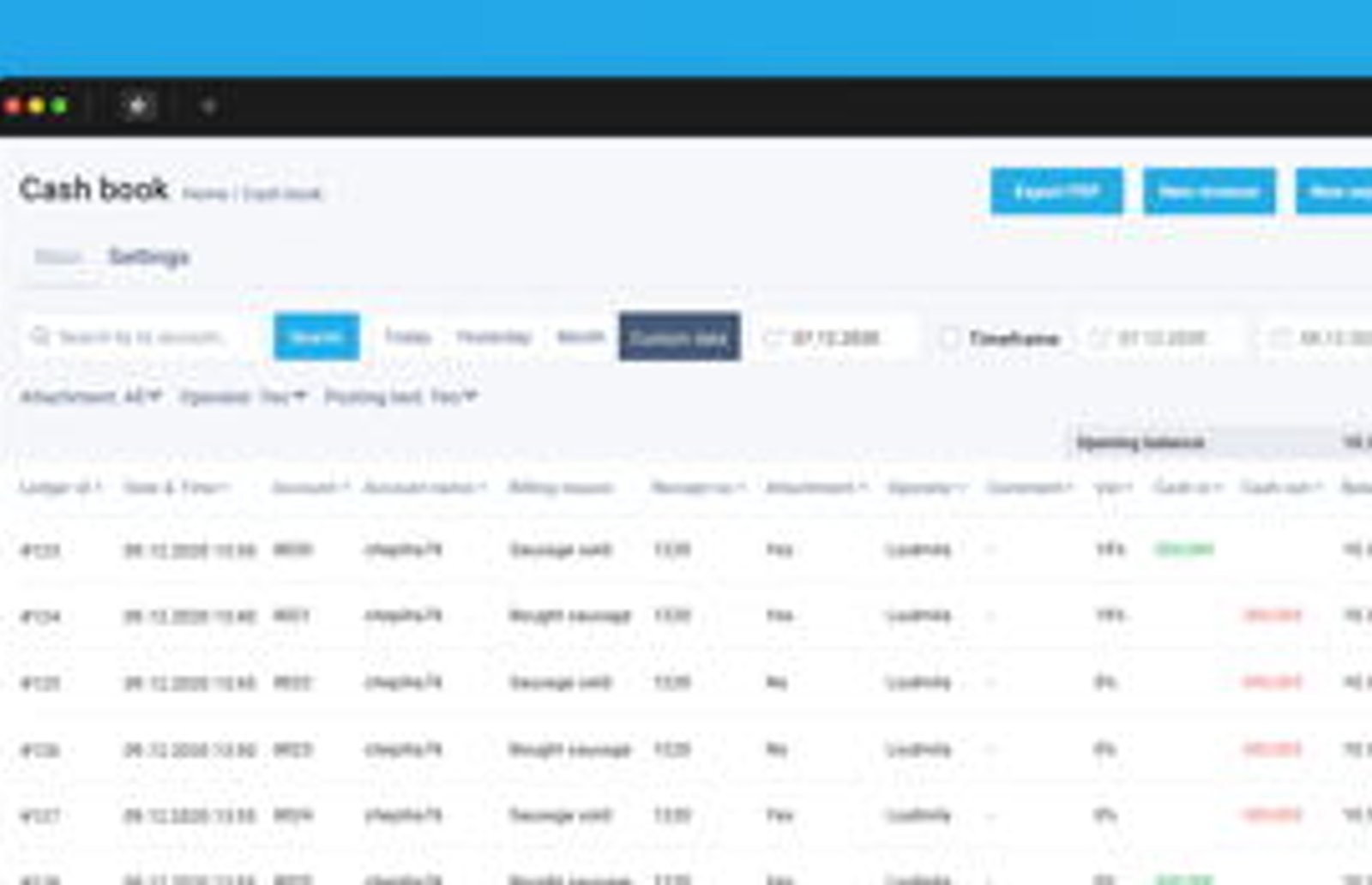Sort by the Comment column header

(x=1030, y=487)
